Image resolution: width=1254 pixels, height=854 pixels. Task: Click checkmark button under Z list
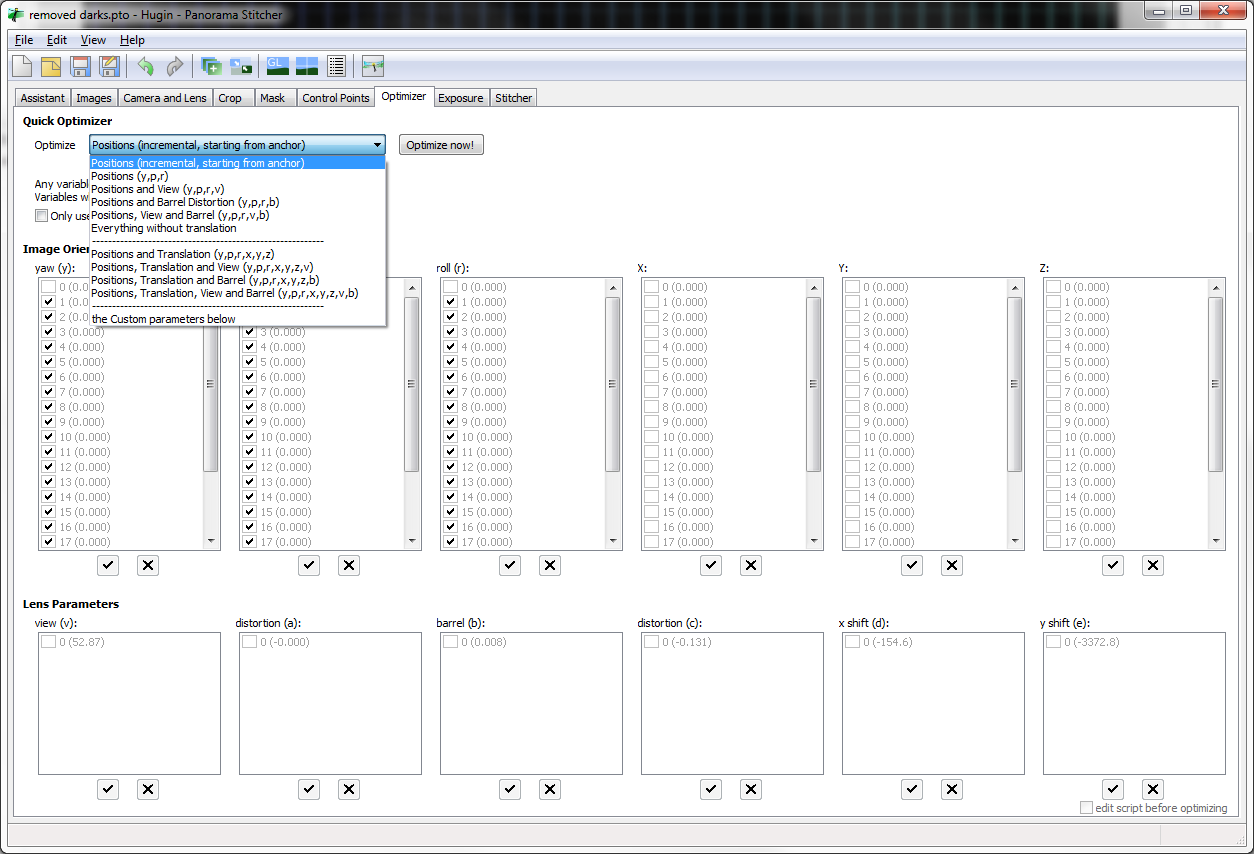[1113, 565]
